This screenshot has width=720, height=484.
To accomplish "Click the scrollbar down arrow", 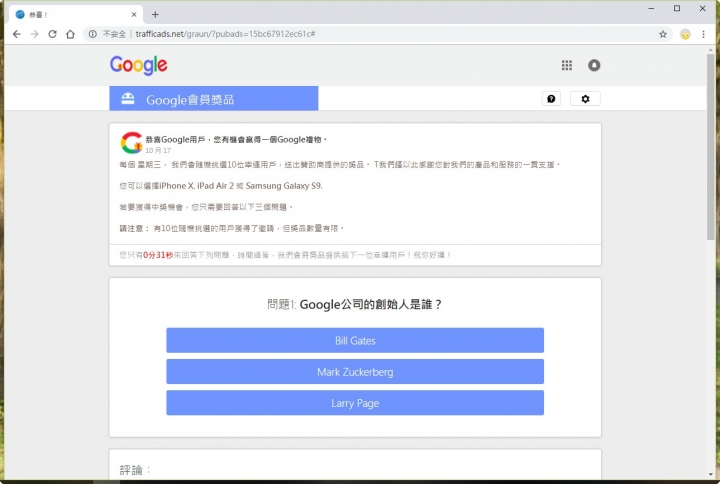I will click(710, 474).
